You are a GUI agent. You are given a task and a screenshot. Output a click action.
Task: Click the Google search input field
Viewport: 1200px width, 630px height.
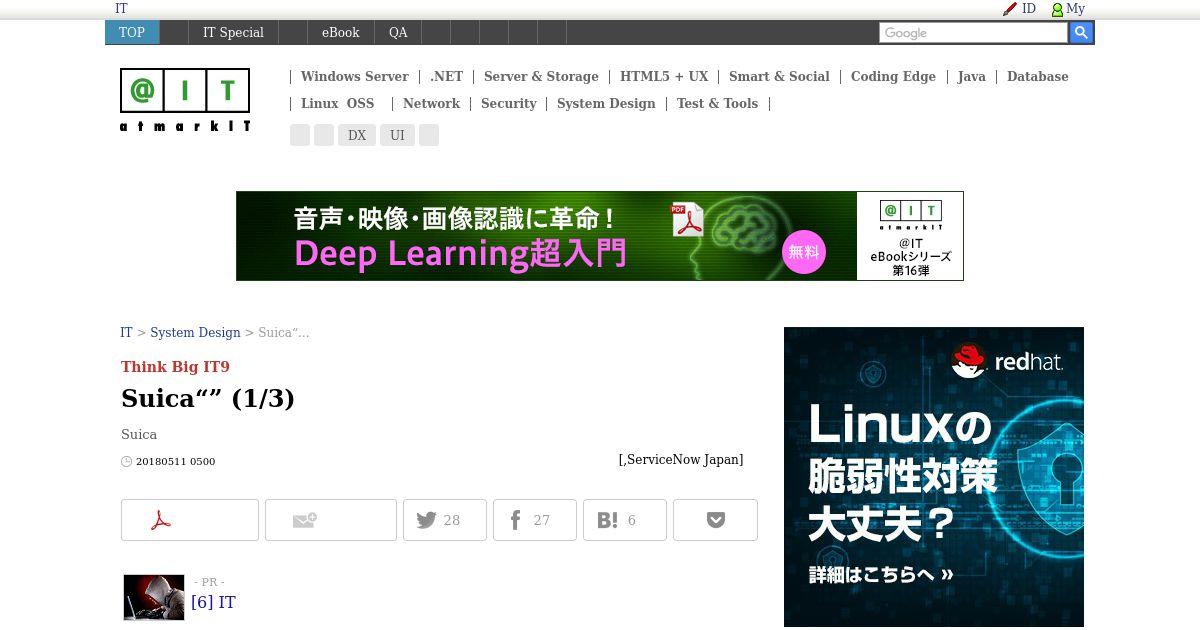click(973, 33)
